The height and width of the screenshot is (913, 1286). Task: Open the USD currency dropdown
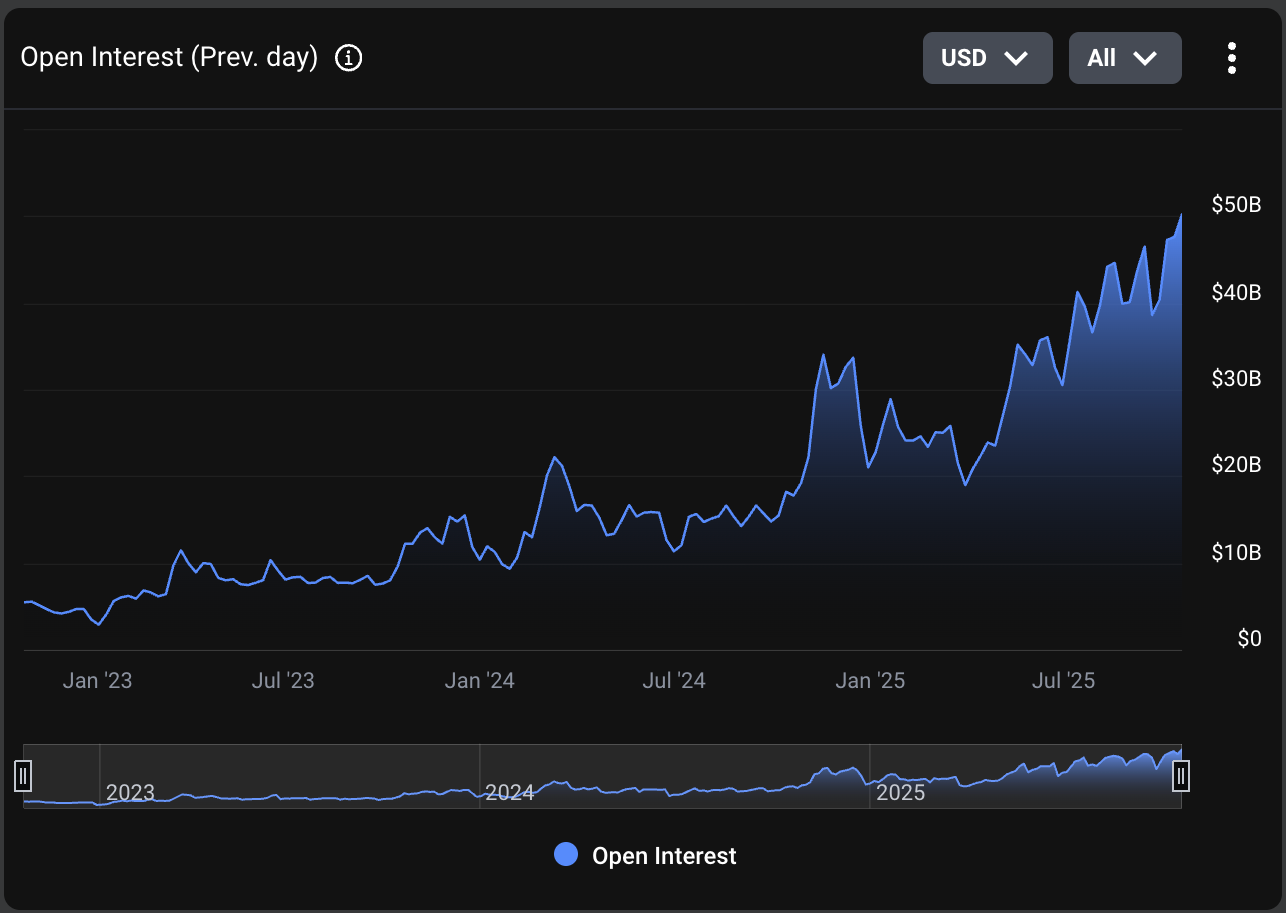(987, 58)
